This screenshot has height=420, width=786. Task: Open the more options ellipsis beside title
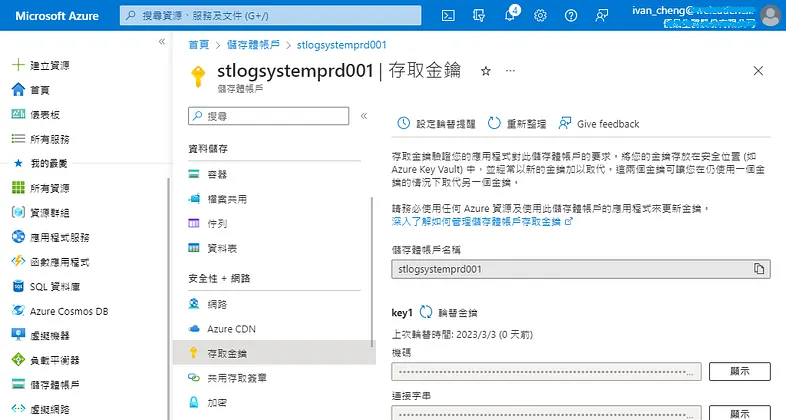510,71
